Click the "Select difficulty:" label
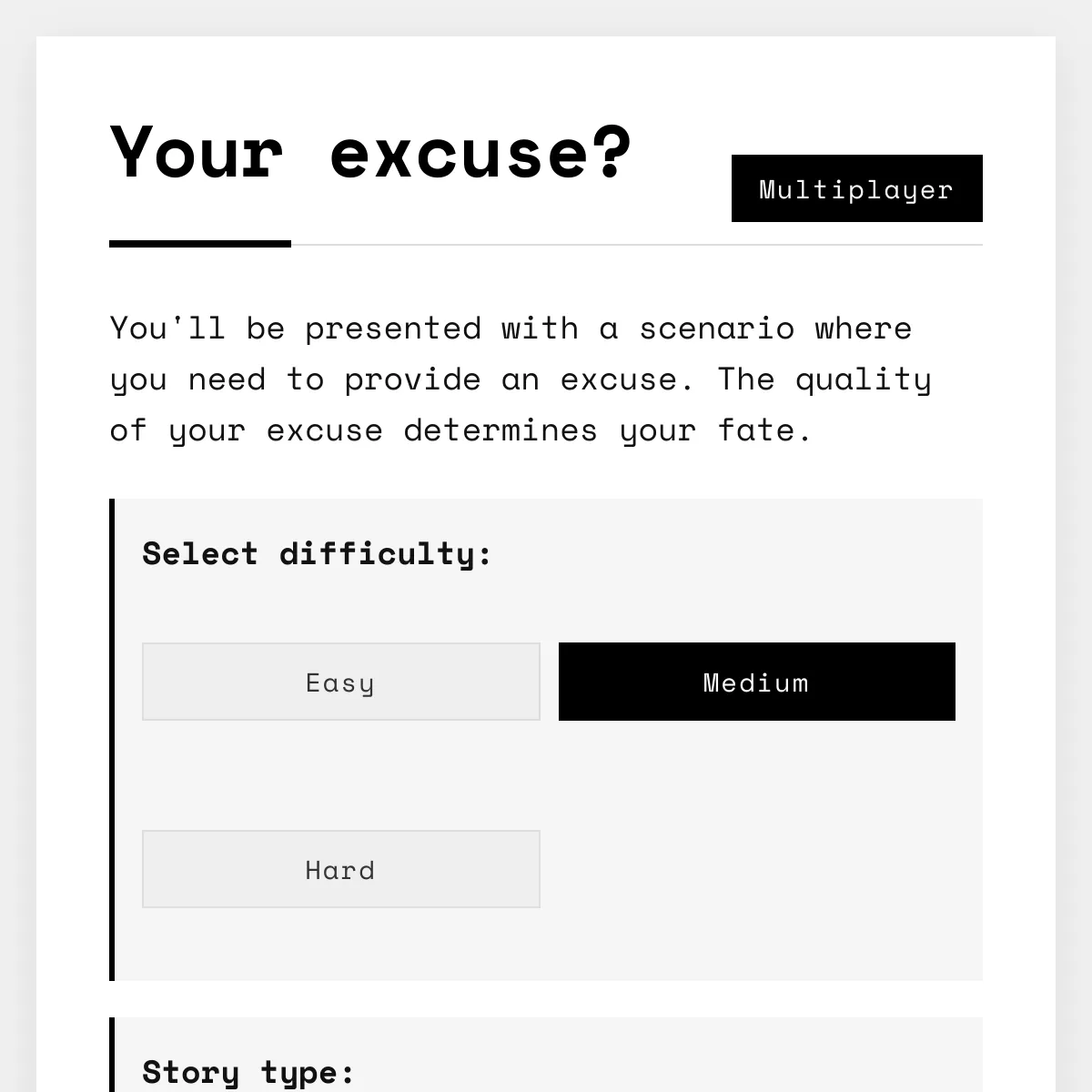 pyautogui.click(x=318, y=553)
